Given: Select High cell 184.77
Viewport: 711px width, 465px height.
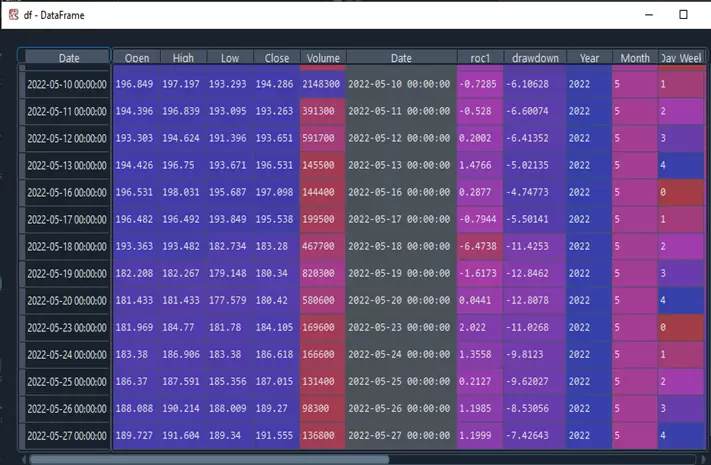Looking at the screenshot, I should coord(183,328).
